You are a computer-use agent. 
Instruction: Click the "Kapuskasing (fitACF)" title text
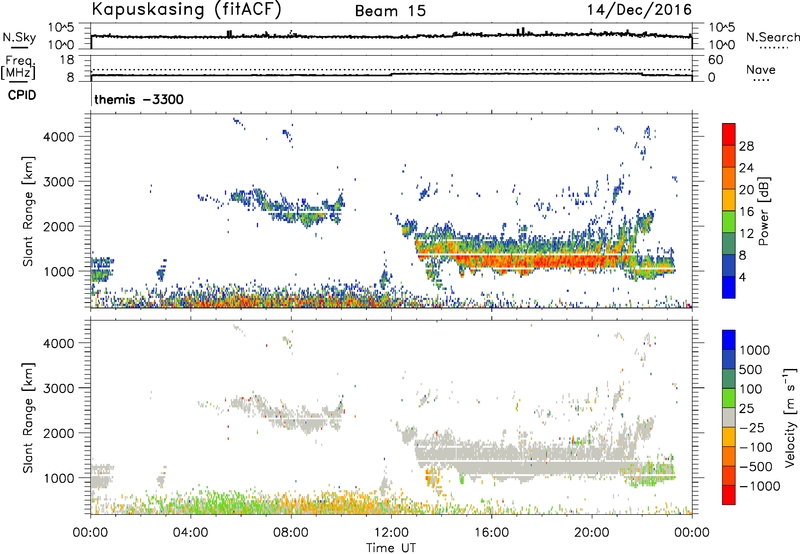pyautogui.click(x=186, y=9)
